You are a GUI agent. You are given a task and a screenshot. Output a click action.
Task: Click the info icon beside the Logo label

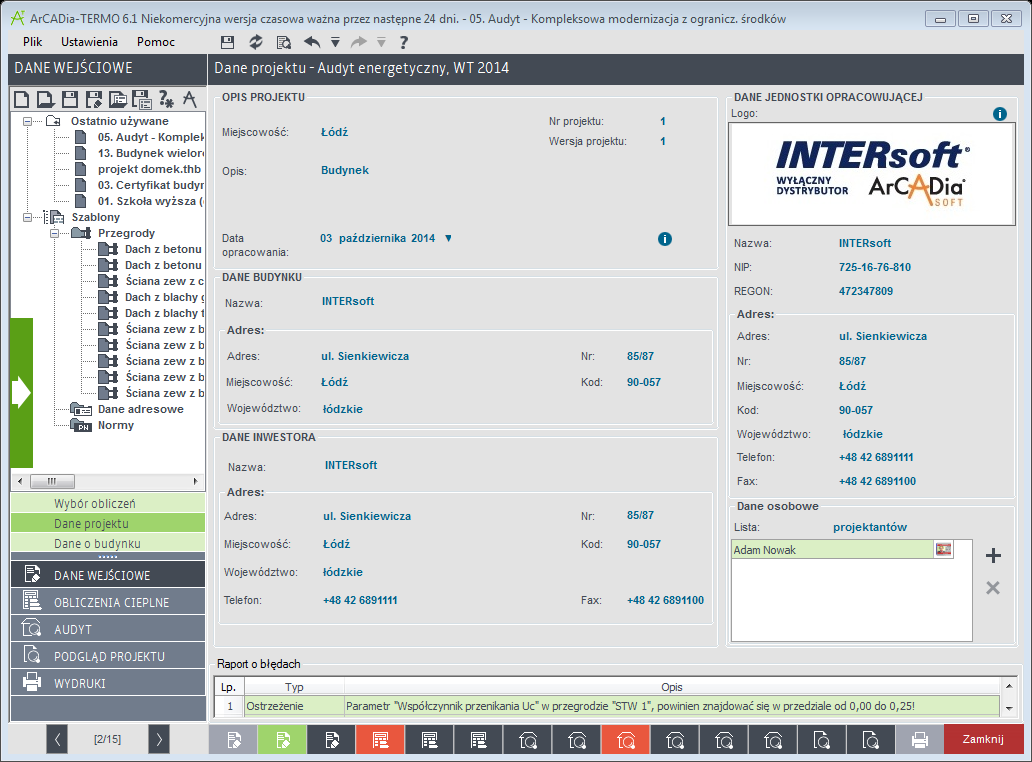tap(999, 114)
